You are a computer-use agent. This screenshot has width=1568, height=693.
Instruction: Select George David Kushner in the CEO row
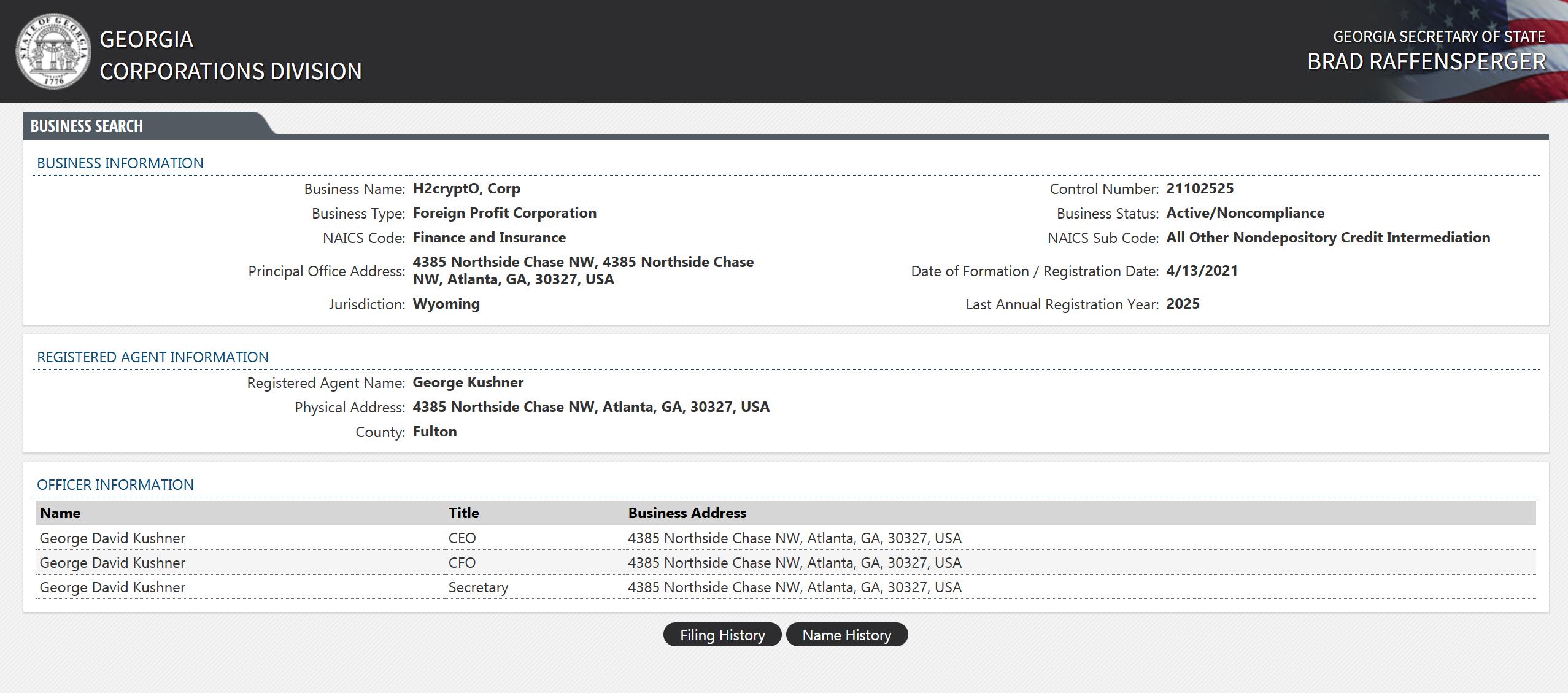coord(112,538)
